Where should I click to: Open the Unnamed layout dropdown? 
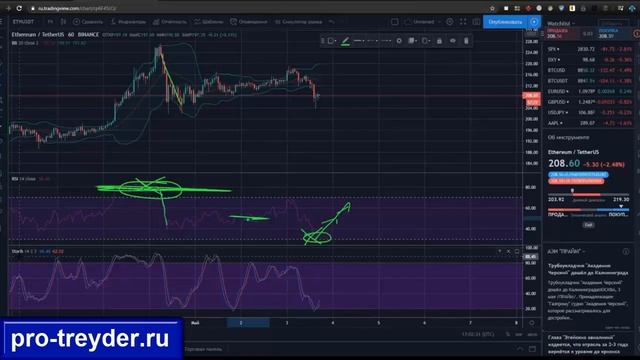(423, 22)
